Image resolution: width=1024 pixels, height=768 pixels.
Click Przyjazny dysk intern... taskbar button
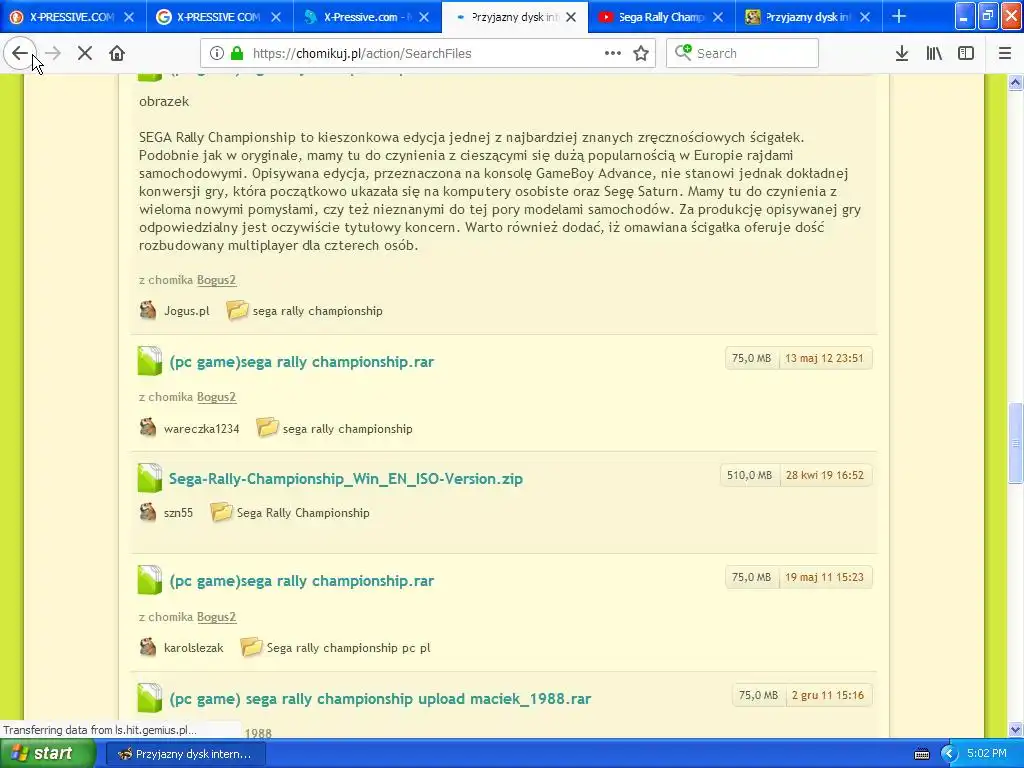click(185, 754)
